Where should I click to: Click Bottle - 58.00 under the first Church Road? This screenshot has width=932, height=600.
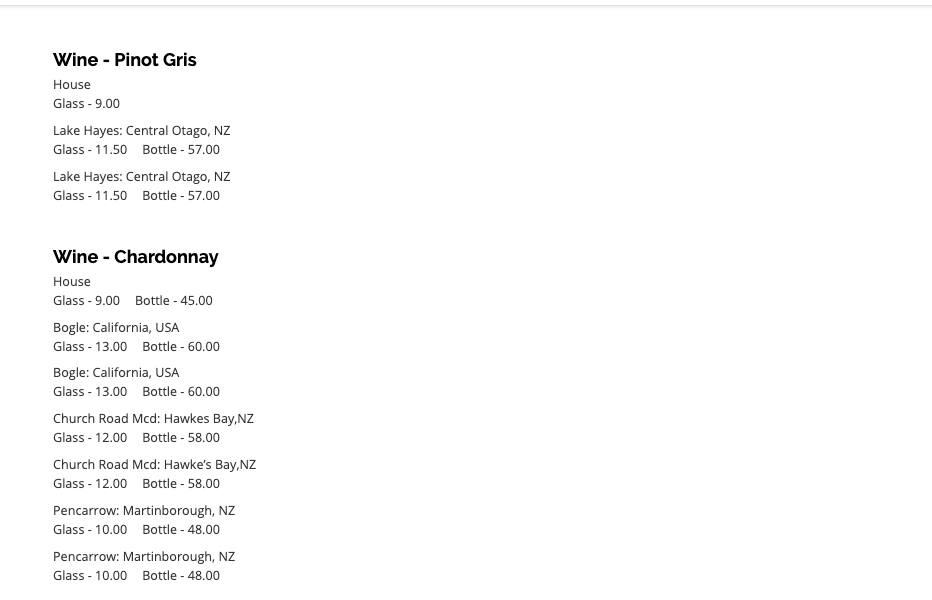pyautogui.click(x=181, y=438)
